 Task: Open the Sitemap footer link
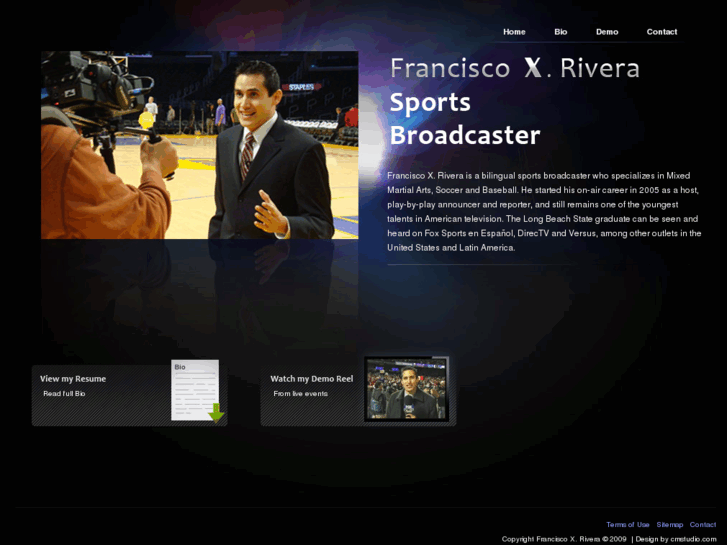[x=670, y=525]
